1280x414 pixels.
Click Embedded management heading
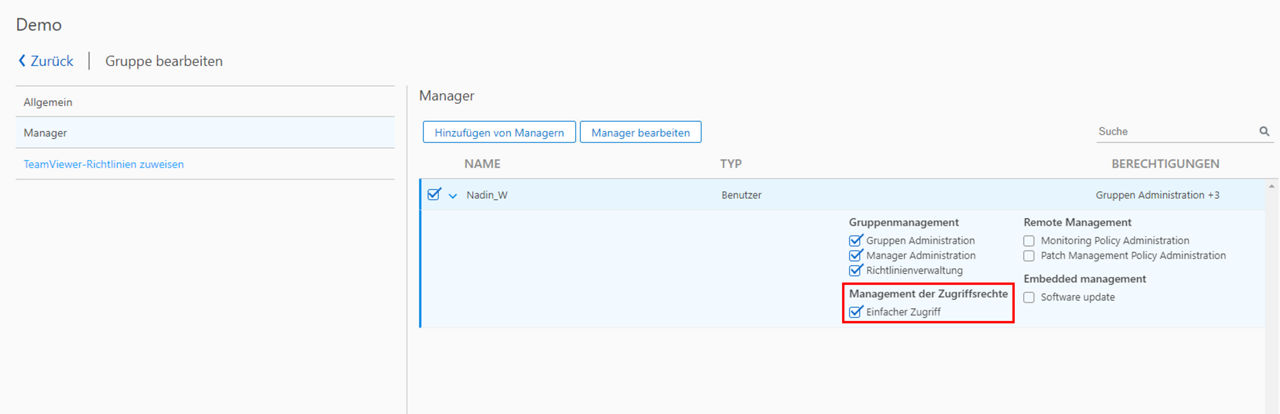pyautogui.click(x=1085, y=279)
